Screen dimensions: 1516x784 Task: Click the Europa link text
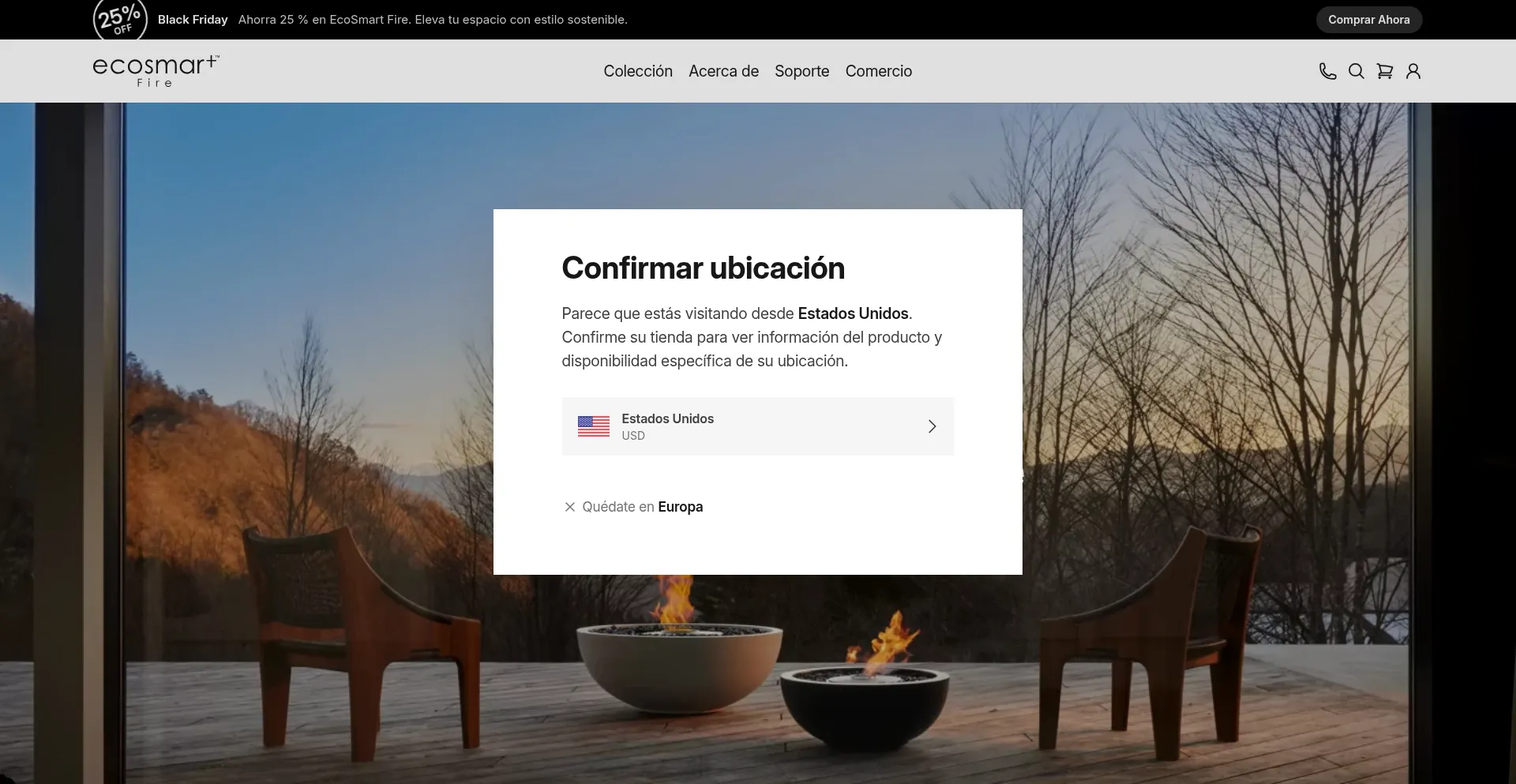(x=680, y=507)
